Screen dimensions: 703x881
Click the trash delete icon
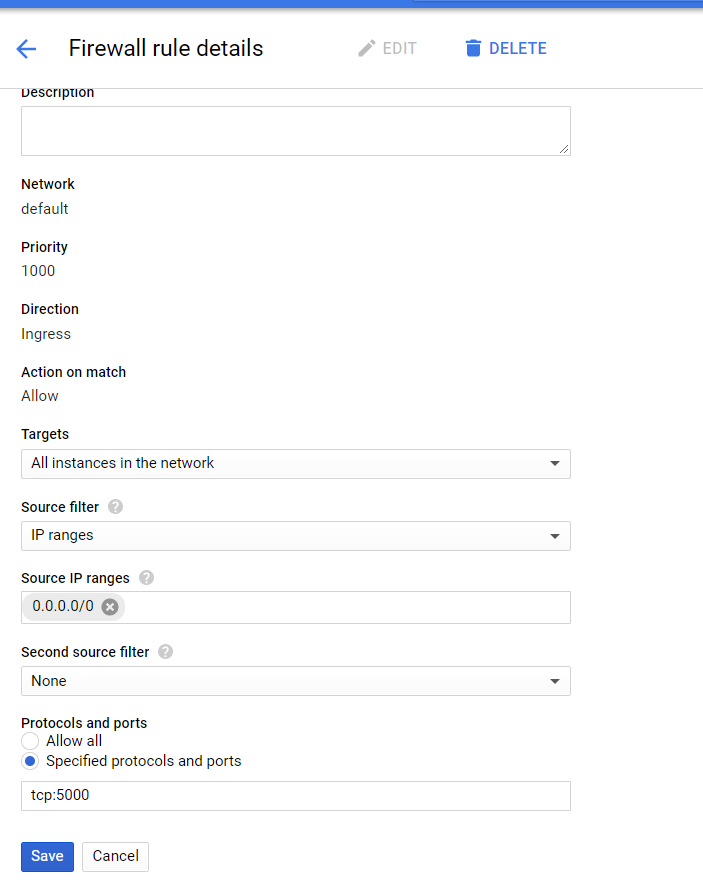tap(473, 49)
